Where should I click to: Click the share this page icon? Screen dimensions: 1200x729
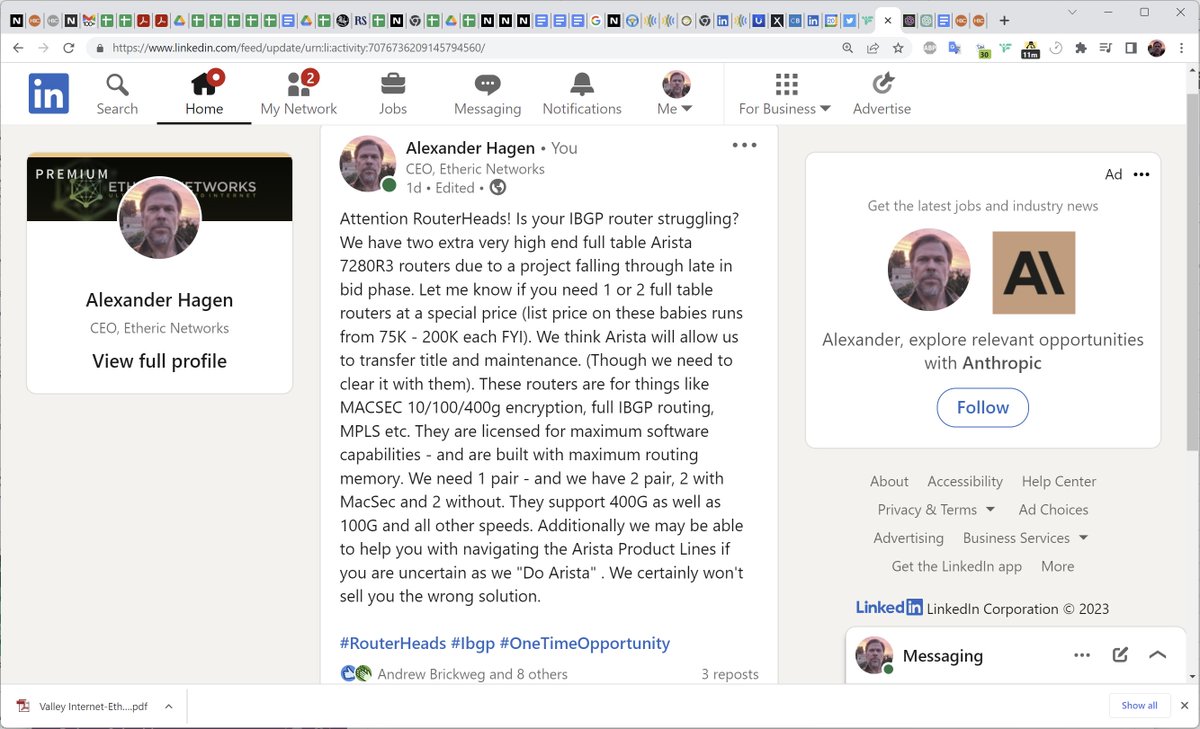pos(873,47)
